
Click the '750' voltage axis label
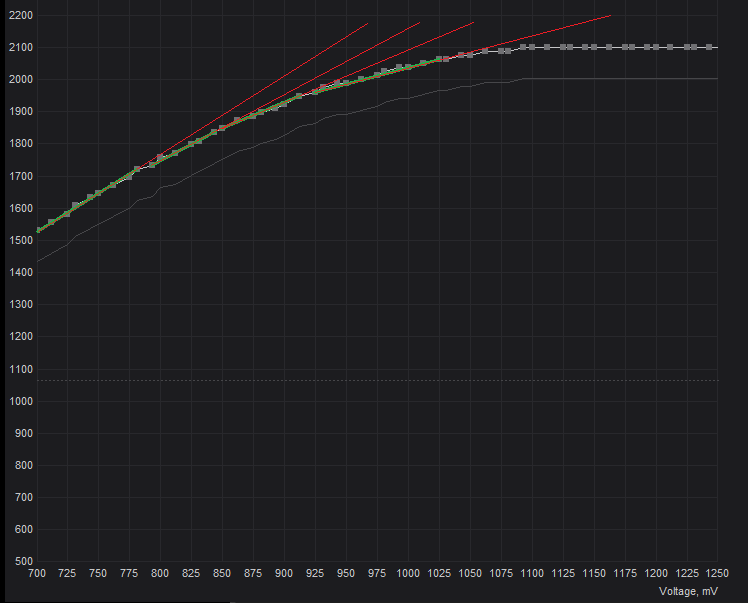pyautogui.click(x=98, y=573)
